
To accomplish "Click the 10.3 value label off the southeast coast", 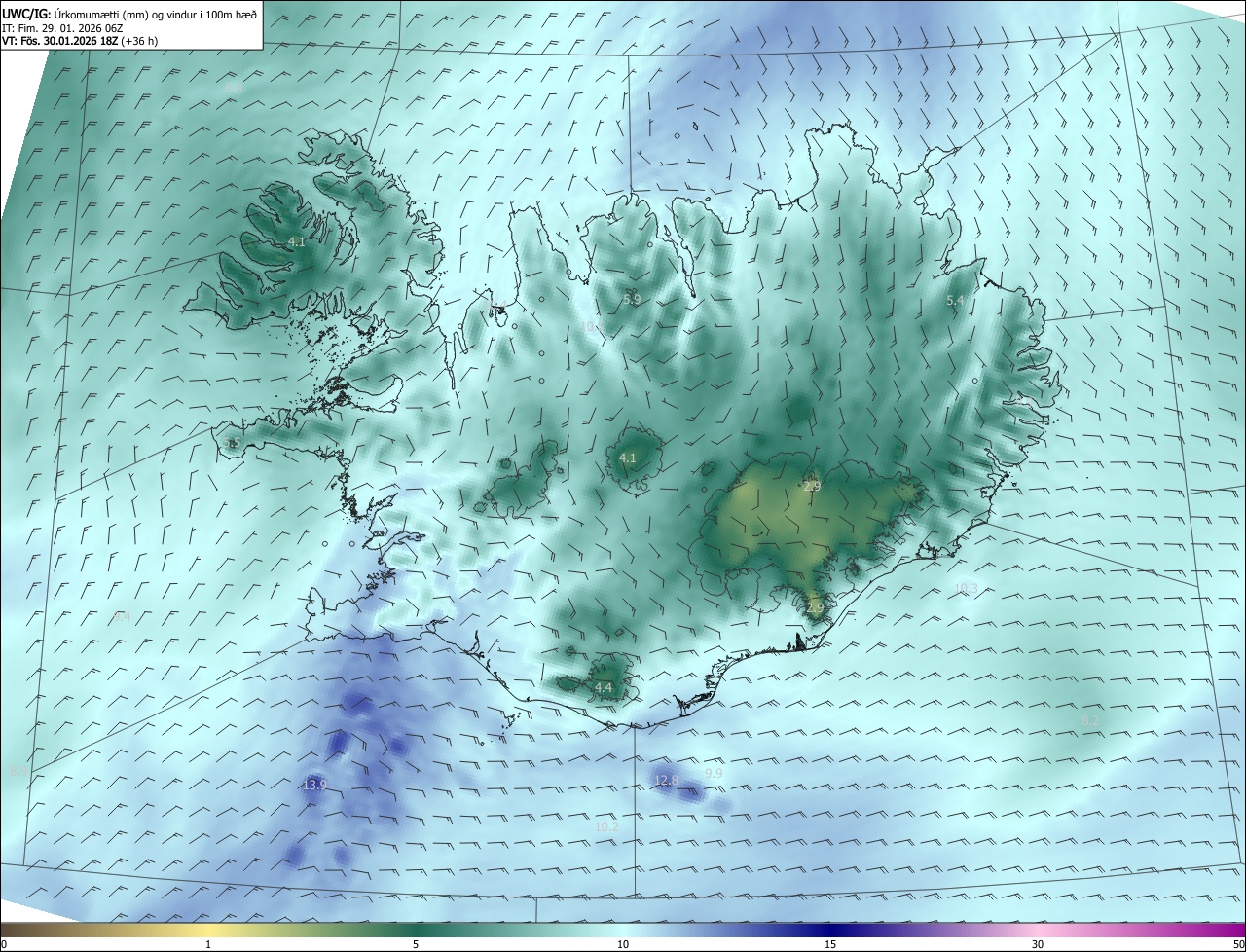I will 966,588.
